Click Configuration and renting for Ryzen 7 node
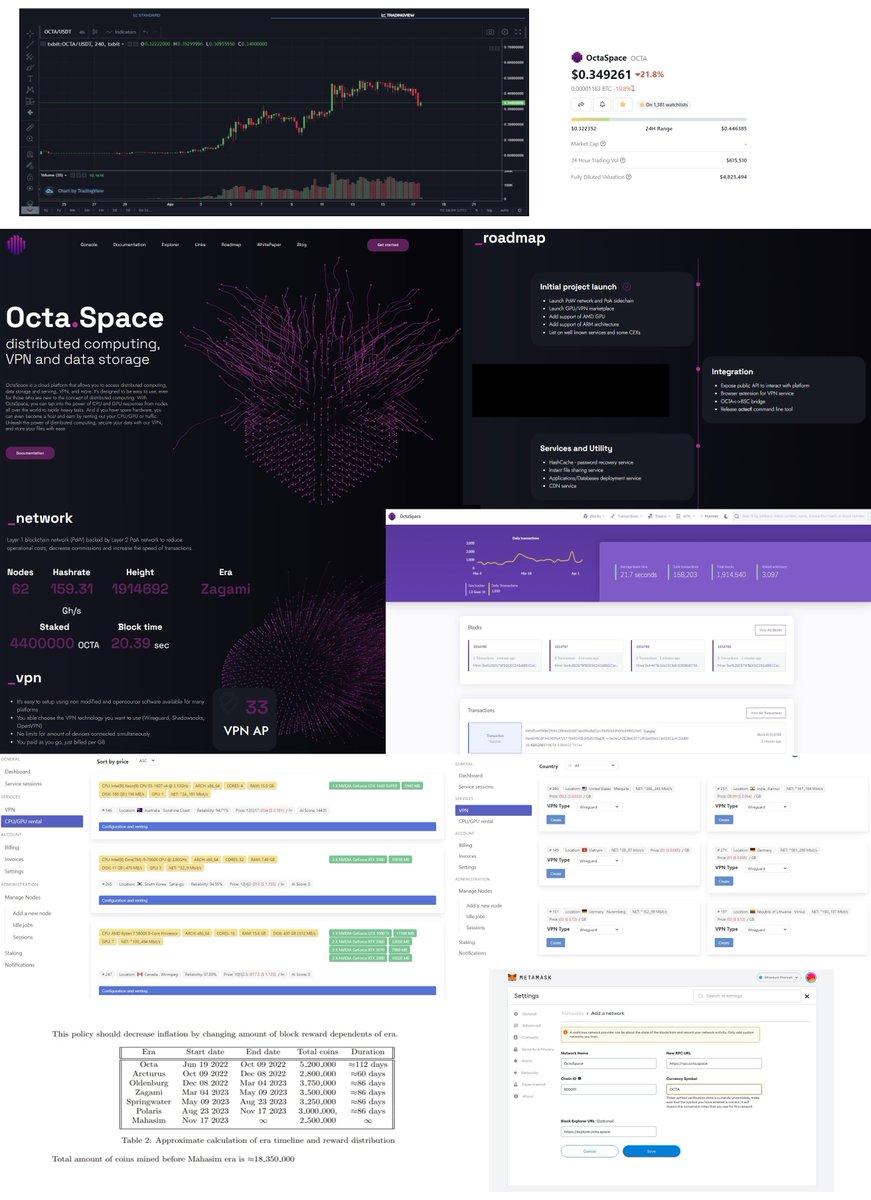 pyautogui.click(x=267, y=991)
